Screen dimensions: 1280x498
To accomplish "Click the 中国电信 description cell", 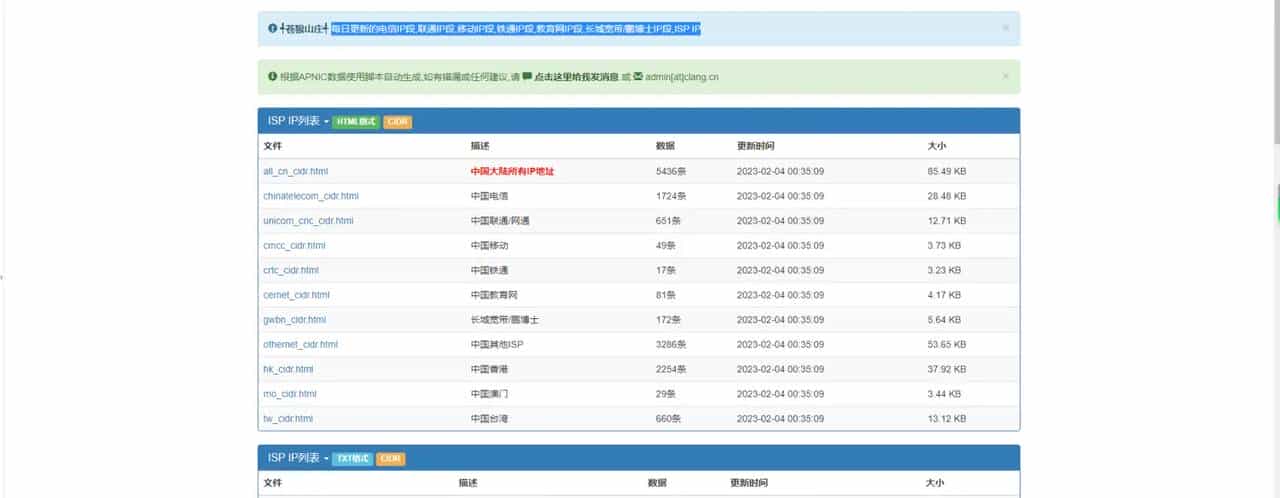I will (489, 196).
